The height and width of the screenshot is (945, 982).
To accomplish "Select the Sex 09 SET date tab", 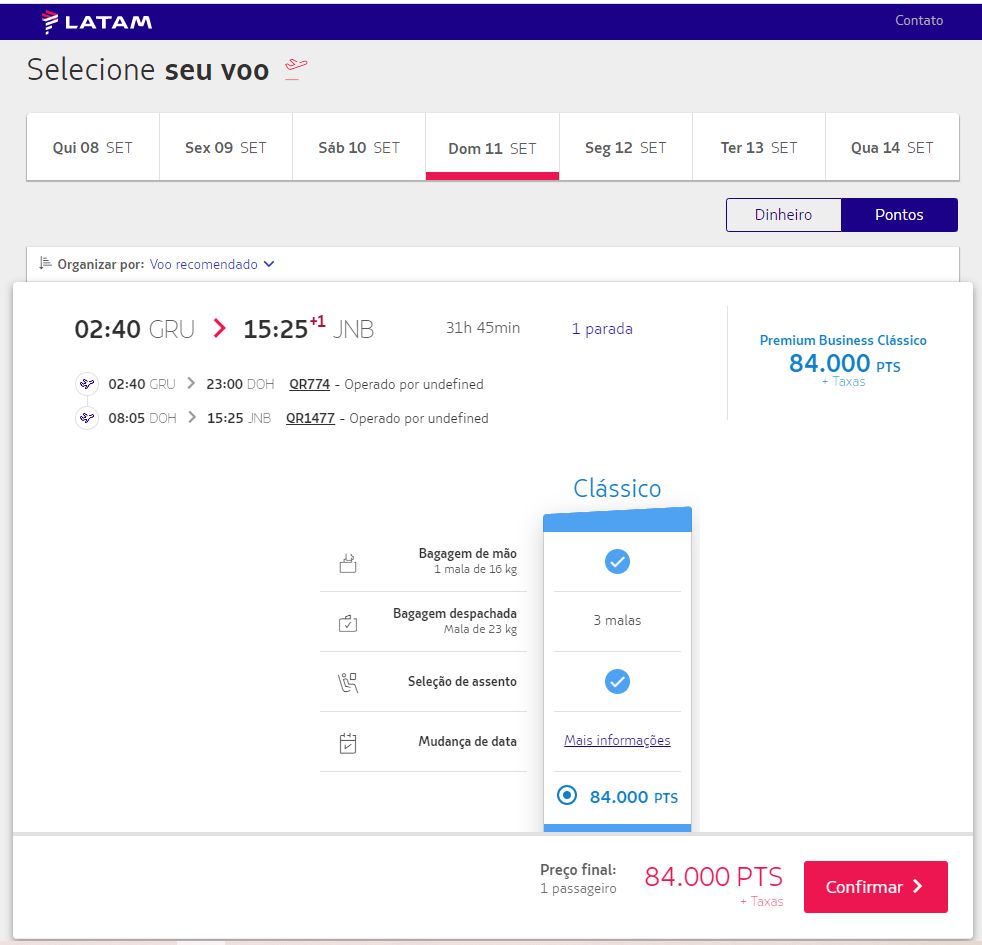I will [x=226, y=147].
